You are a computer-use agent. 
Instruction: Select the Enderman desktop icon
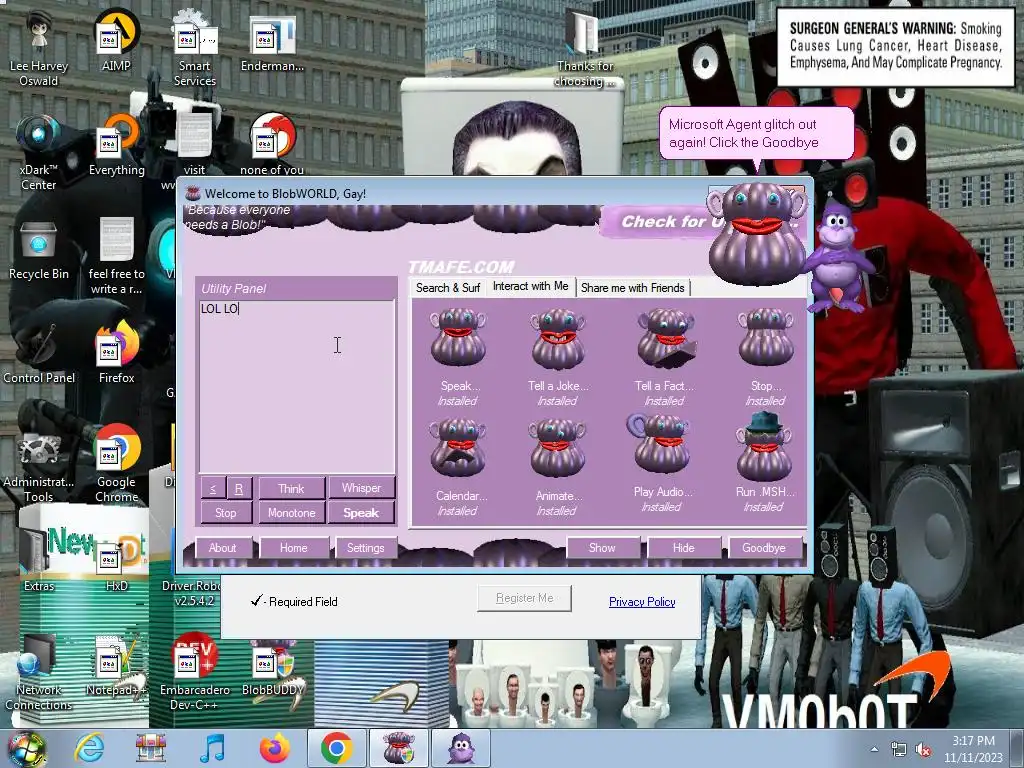(x=272, y=42)
